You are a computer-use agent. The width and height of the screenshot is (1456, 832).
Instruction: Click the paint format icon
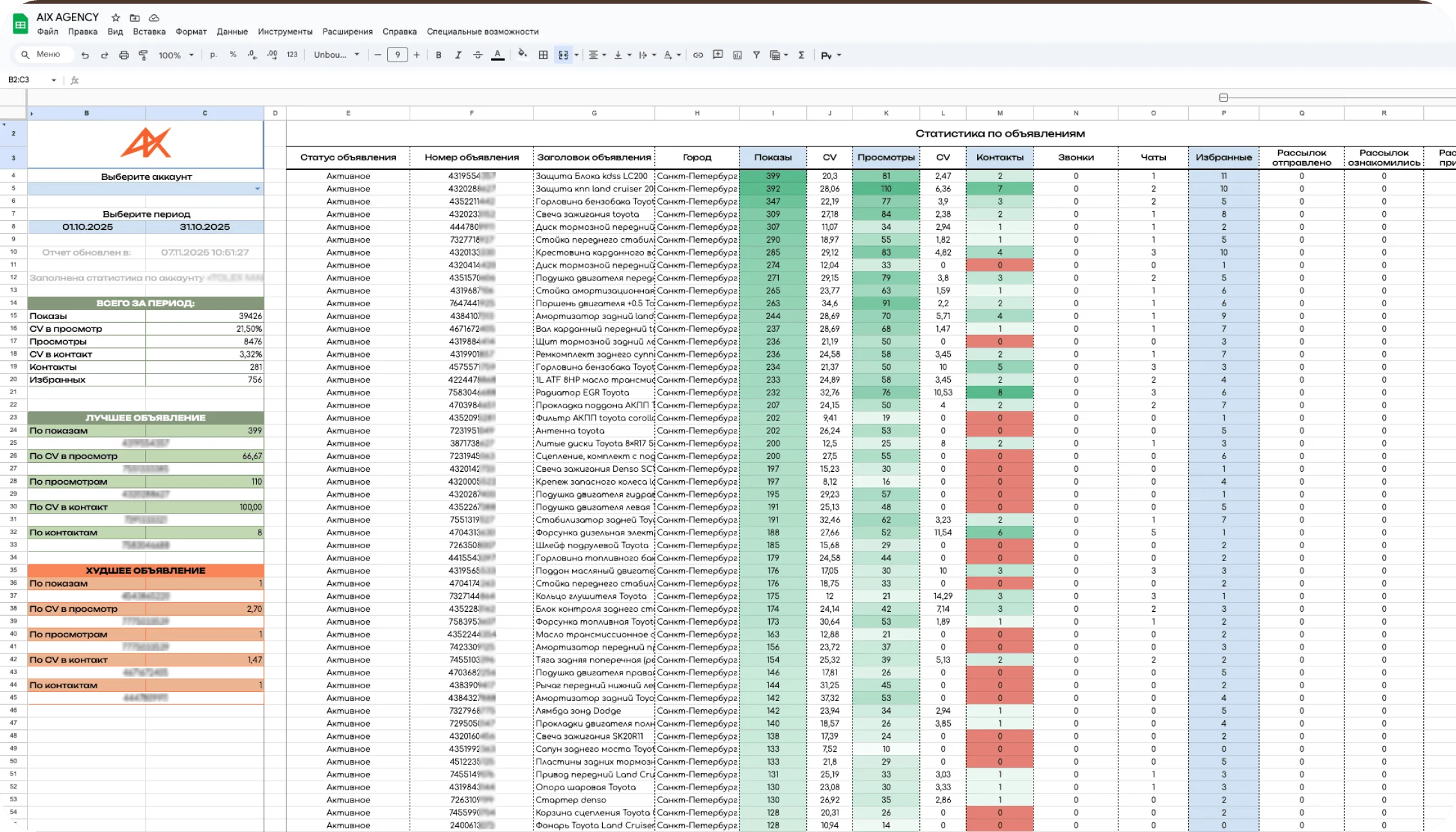click(x=143, y=55)
